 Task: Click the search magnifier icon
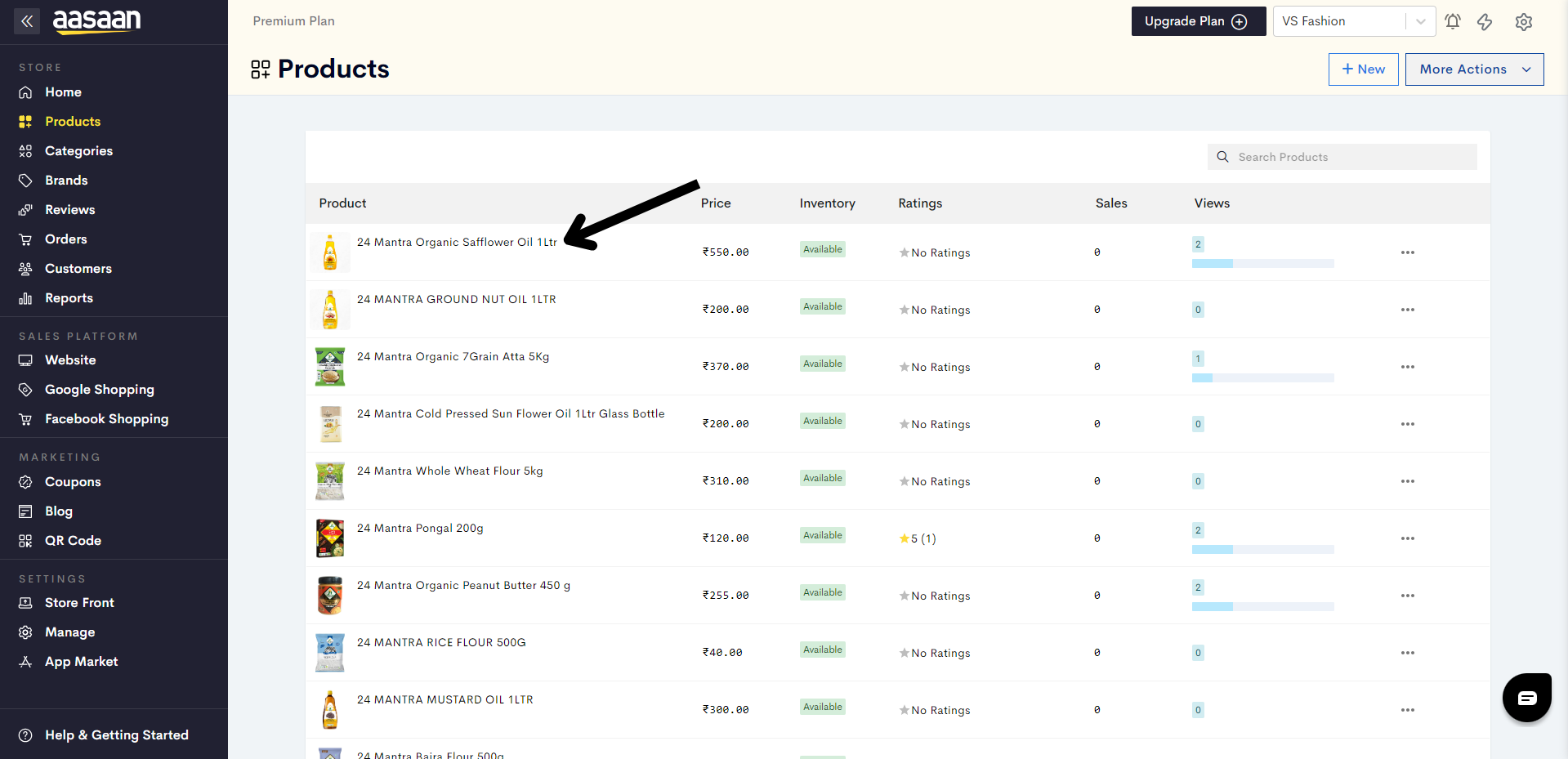pyautogui.click(x=1223, y=157)
